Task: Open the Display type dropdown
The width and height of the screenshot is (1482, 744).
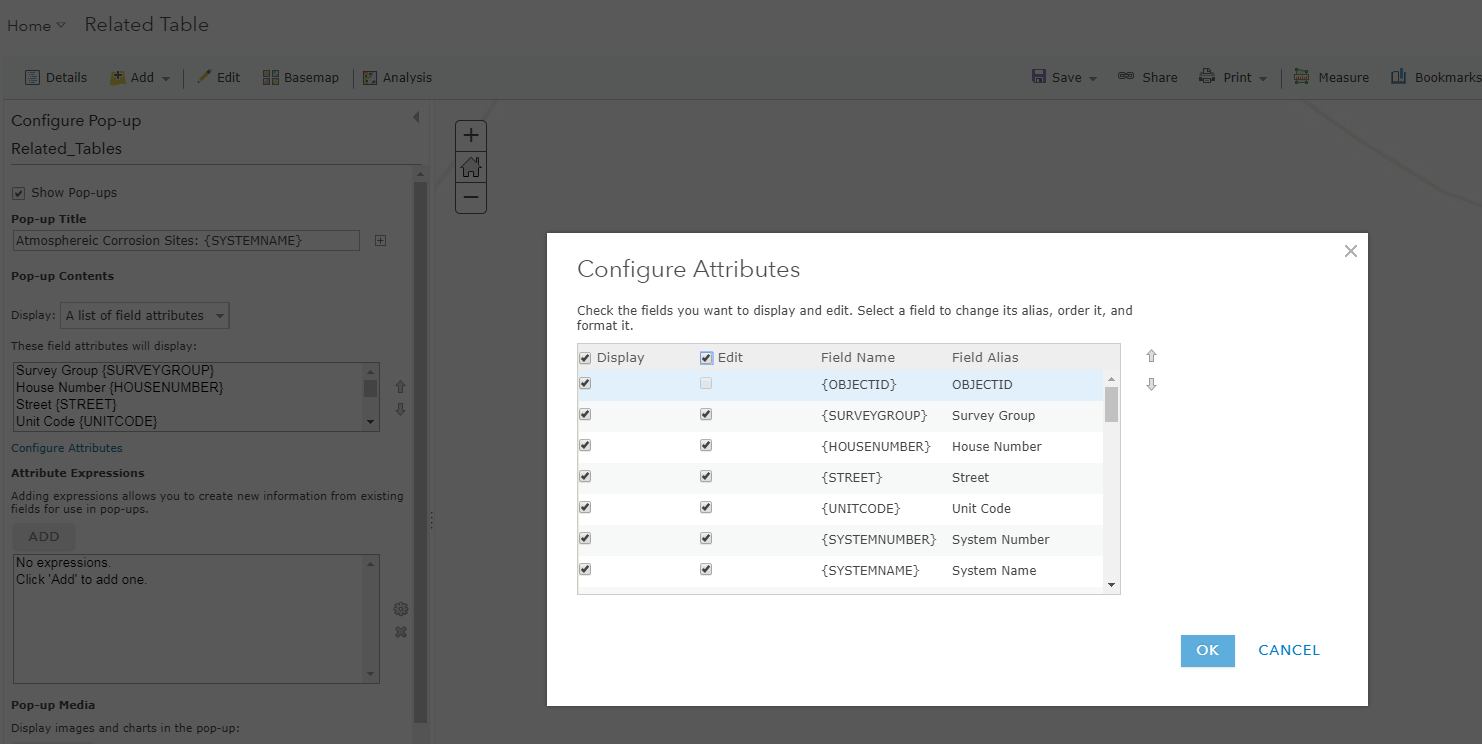Action: tap(145, 315)
